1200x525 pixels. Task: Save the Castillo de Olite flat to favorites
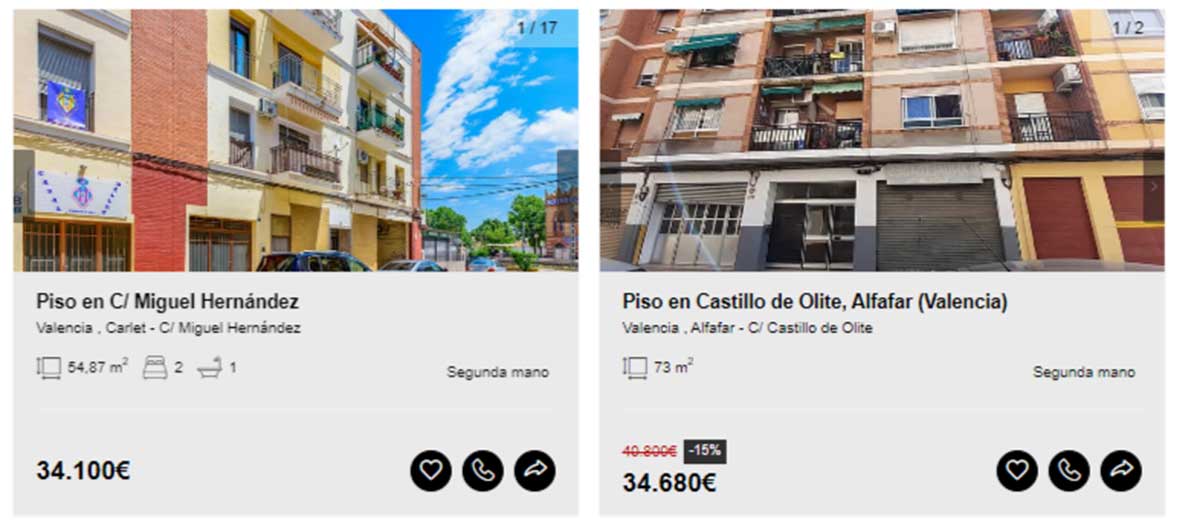tap(1017, 470)
